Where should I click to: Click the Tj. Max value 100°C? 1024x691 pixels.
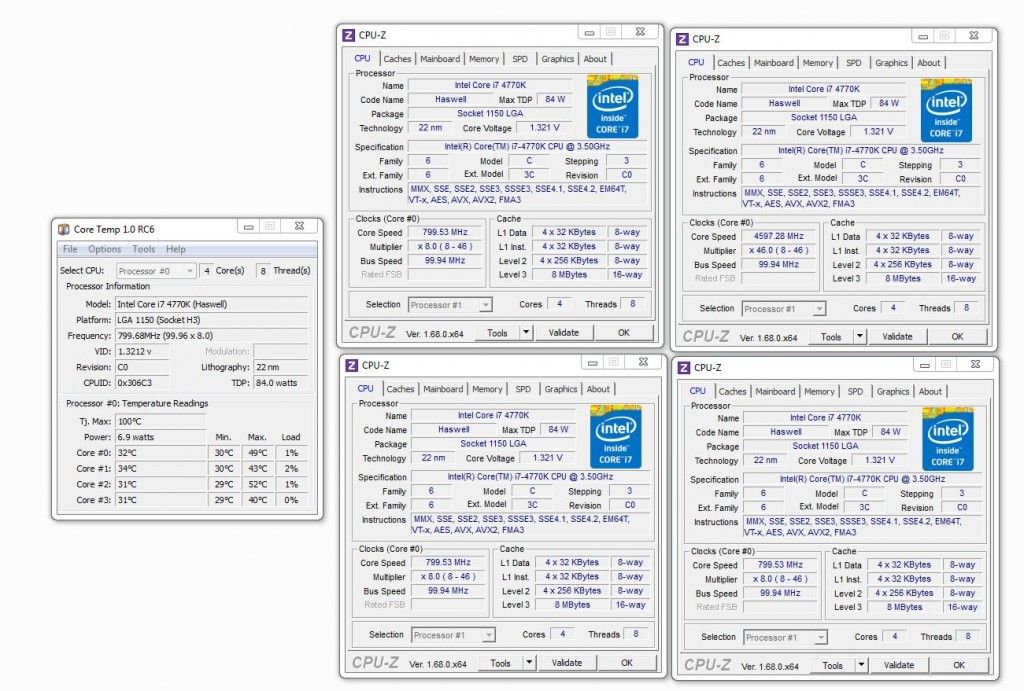161,421
